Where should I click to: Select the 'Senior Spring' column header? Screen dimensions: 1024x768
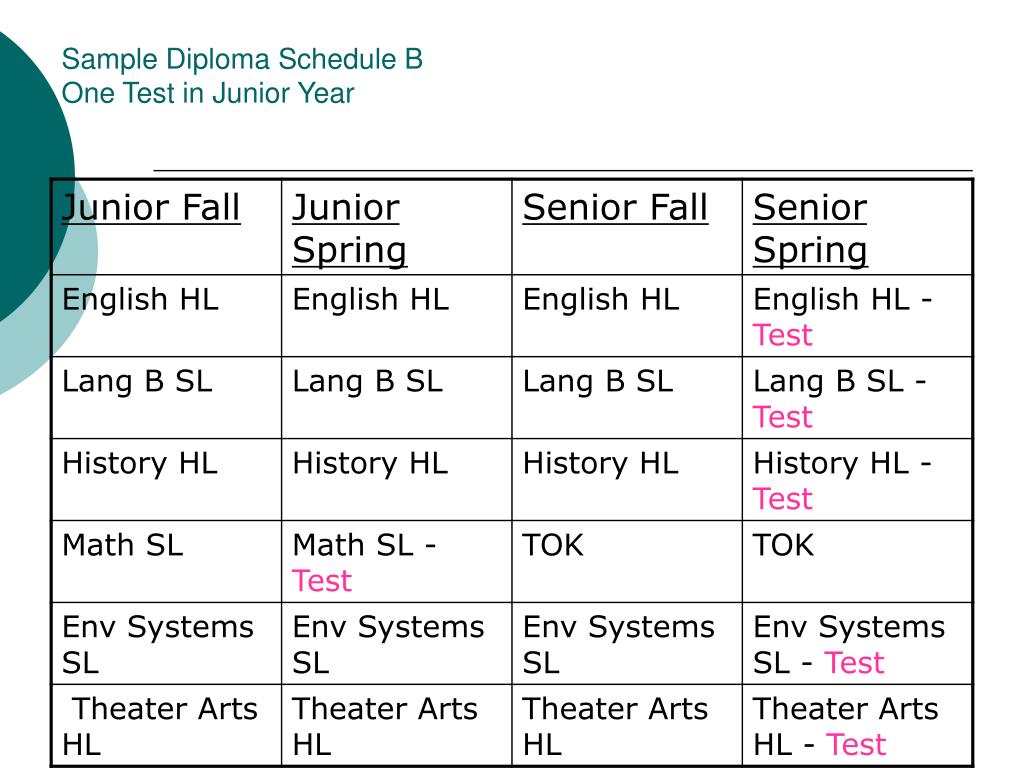coord(810,229)
